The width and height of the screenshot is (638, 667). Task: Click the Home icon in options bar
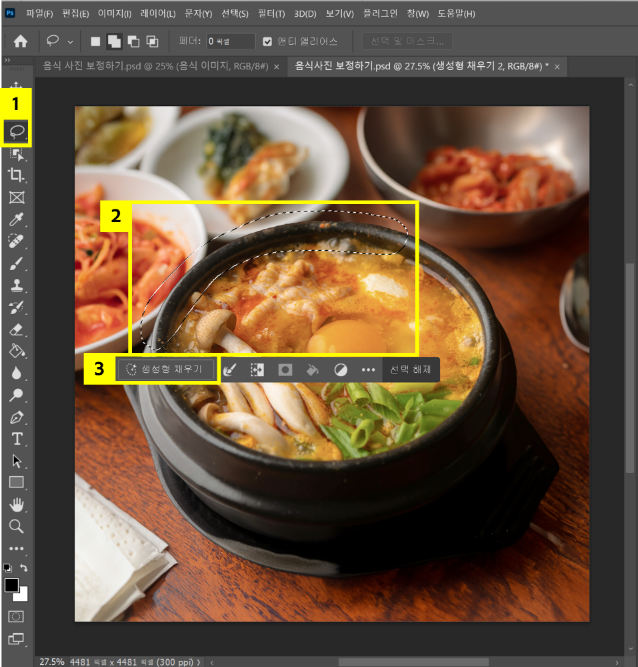coord(20,41)
